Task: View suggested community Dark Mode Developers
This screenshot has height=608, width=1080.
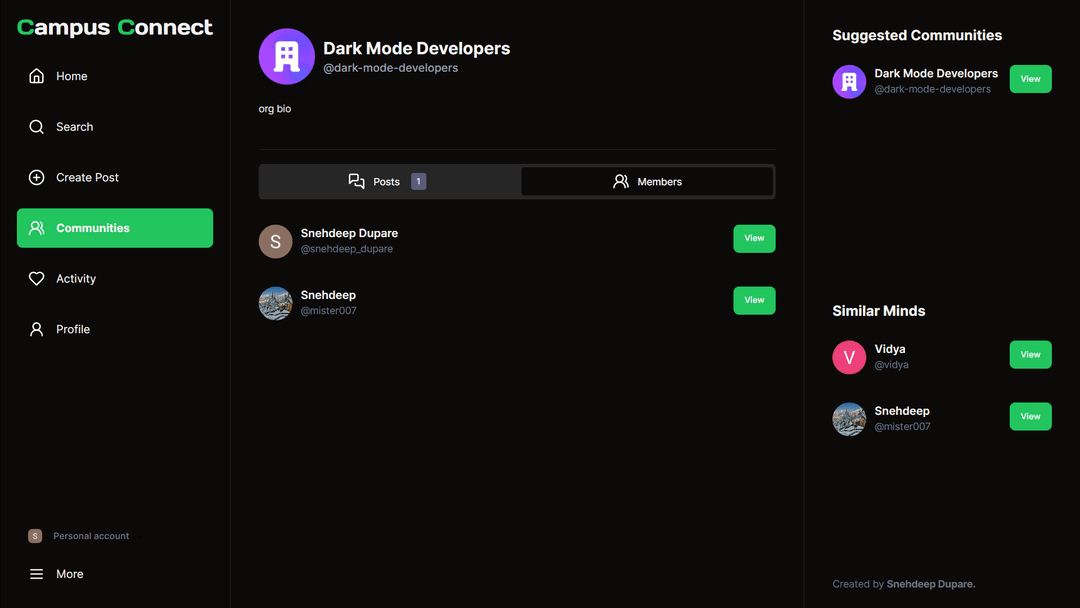Action: (1030, 79)
